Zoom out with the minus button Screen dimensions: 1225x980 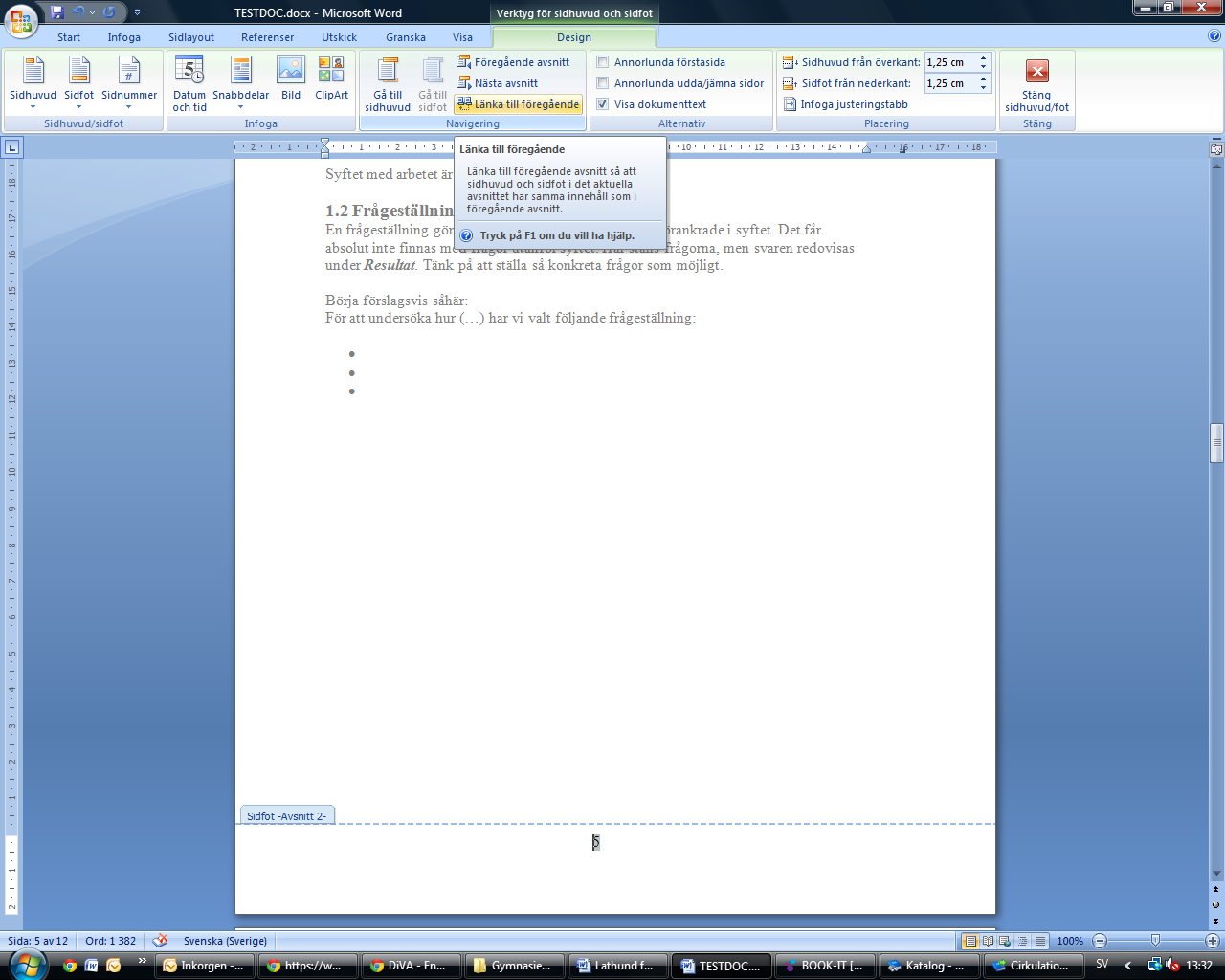tap(1100, 941)
